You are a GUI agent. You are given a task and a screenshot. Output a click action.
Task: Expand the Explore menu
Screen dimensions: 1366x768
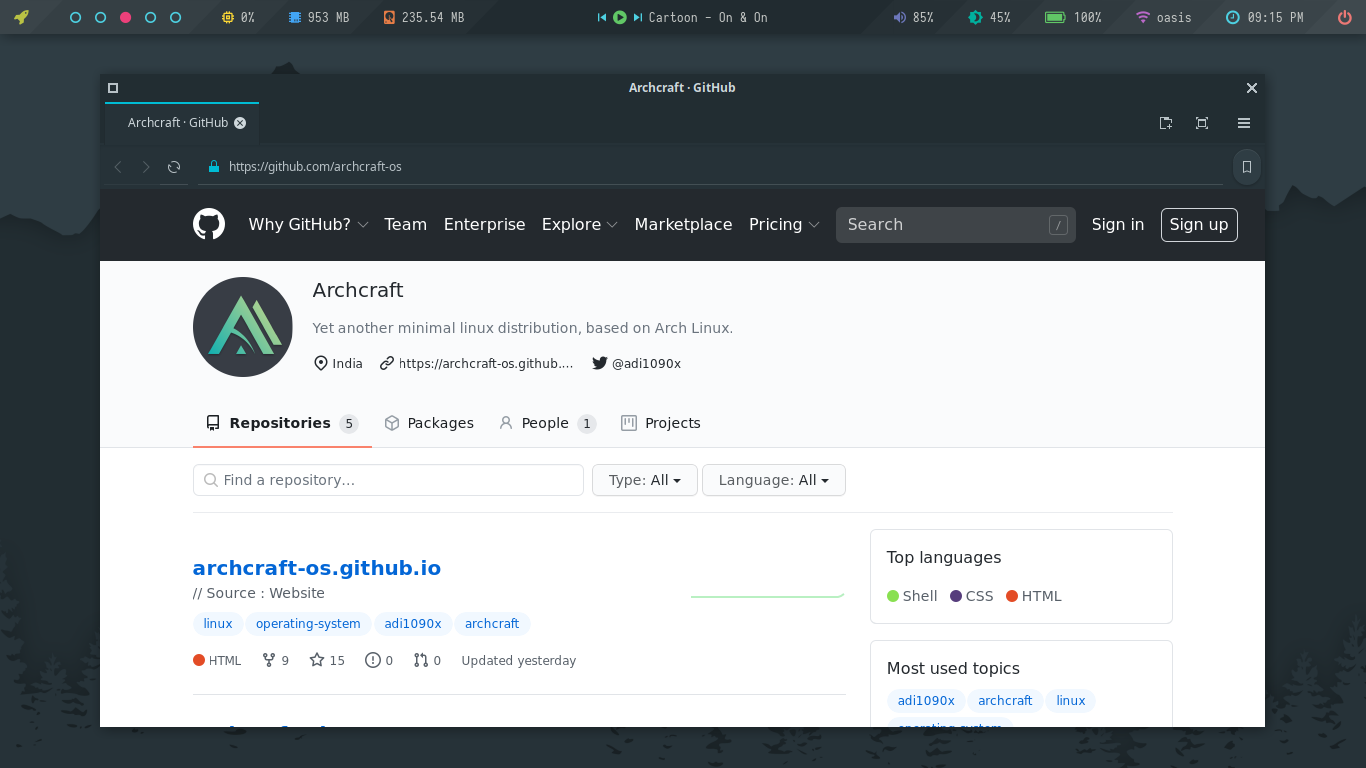point(580,224)
